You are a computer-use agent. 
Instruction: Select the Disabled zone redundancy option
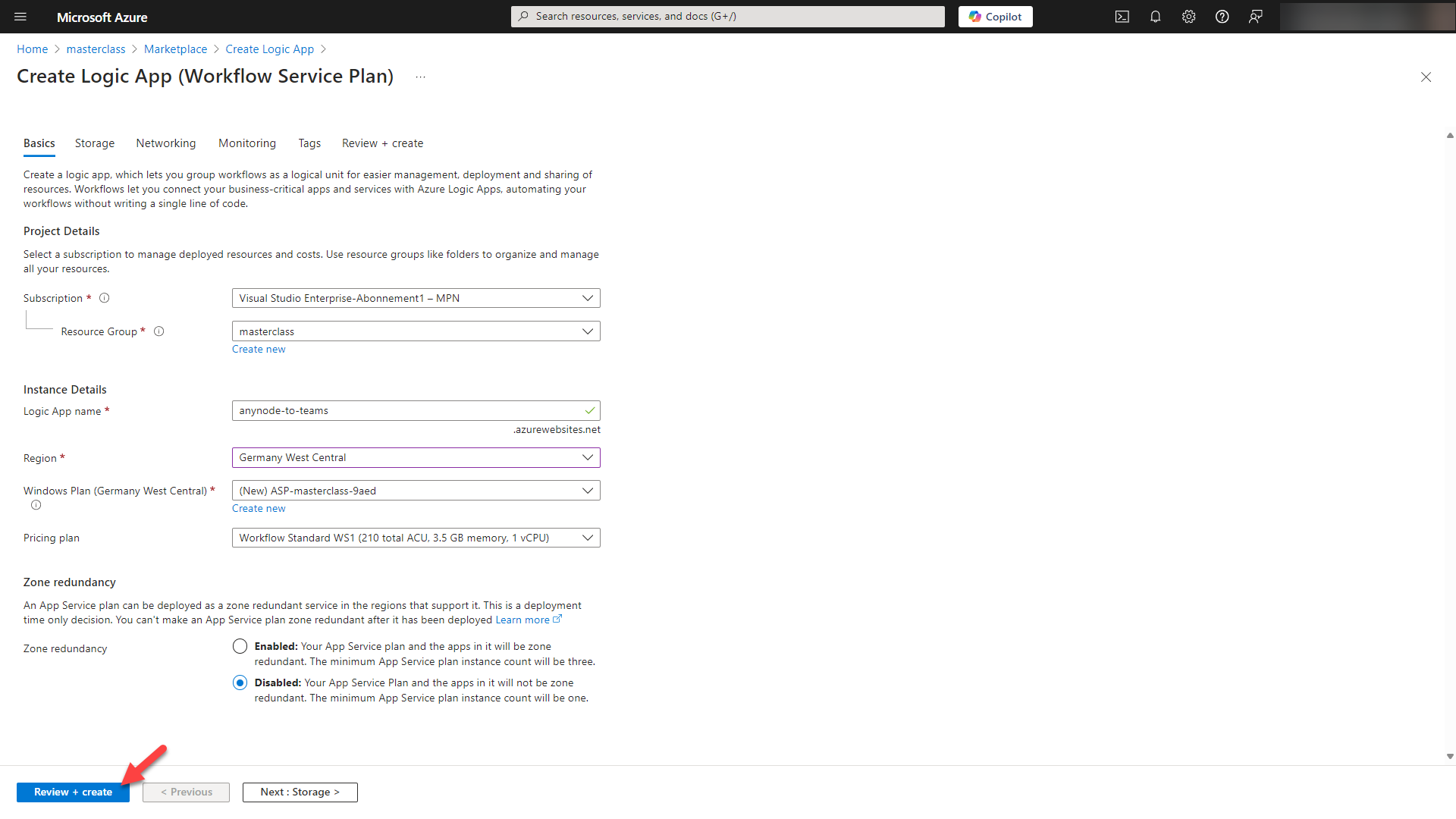coord(240,682)
